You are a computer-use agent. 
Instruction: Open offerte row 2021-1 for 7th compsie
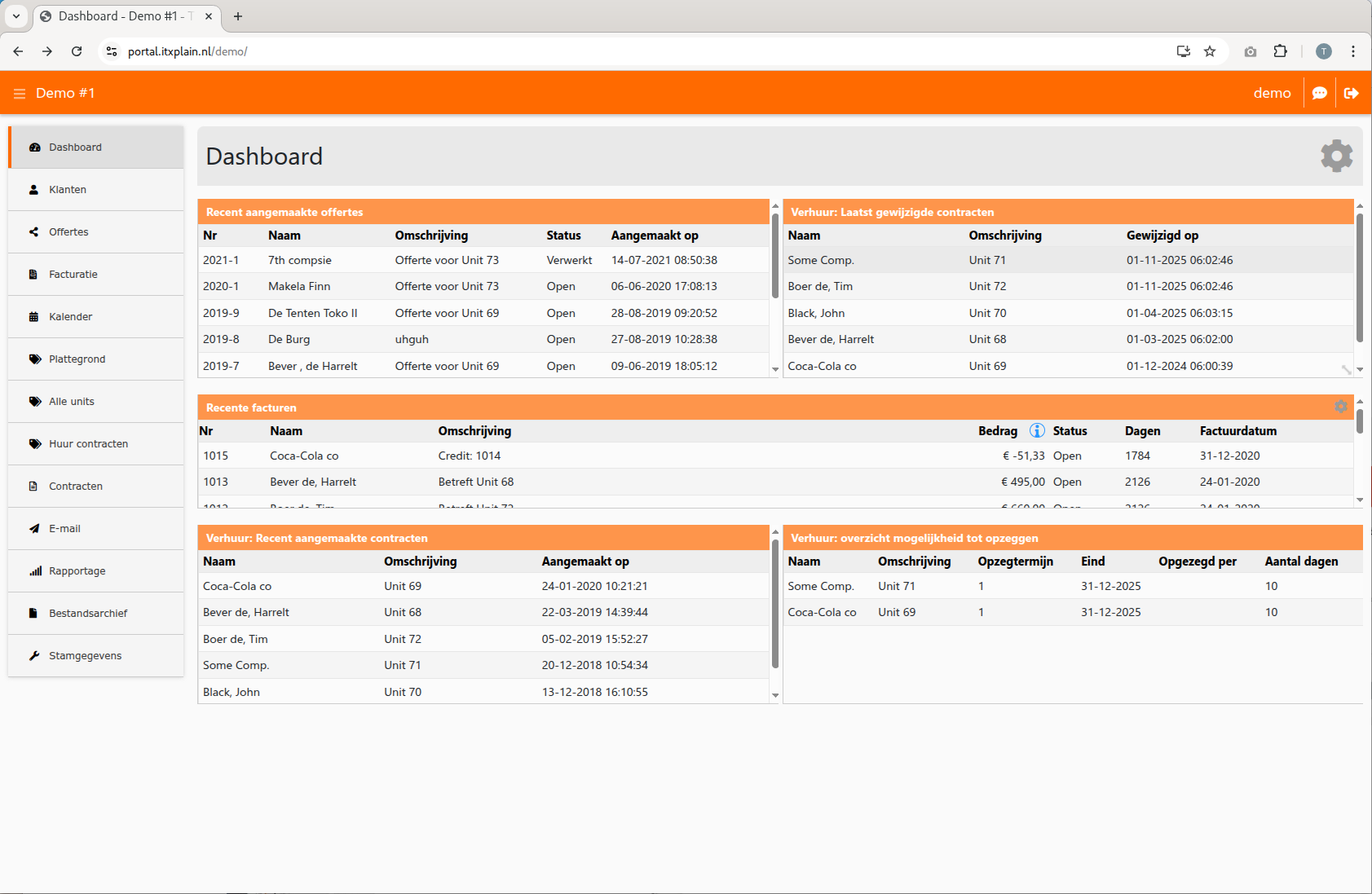299,261
